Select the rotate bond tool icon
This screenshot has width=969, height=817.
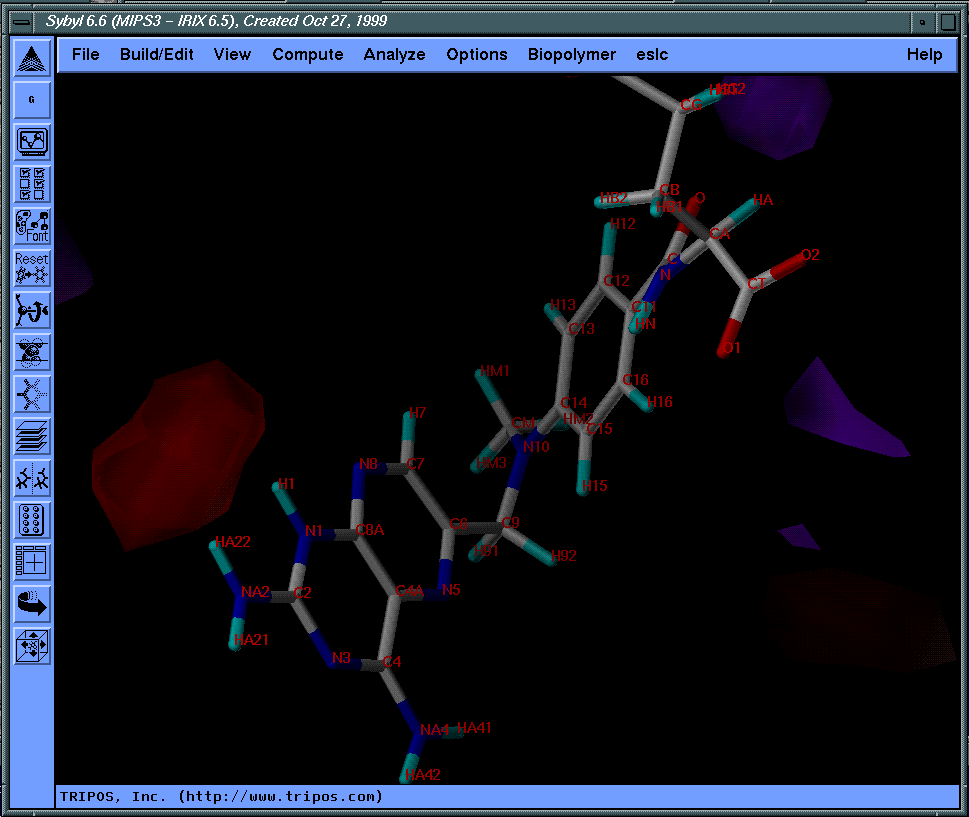(x=33, y=311)
